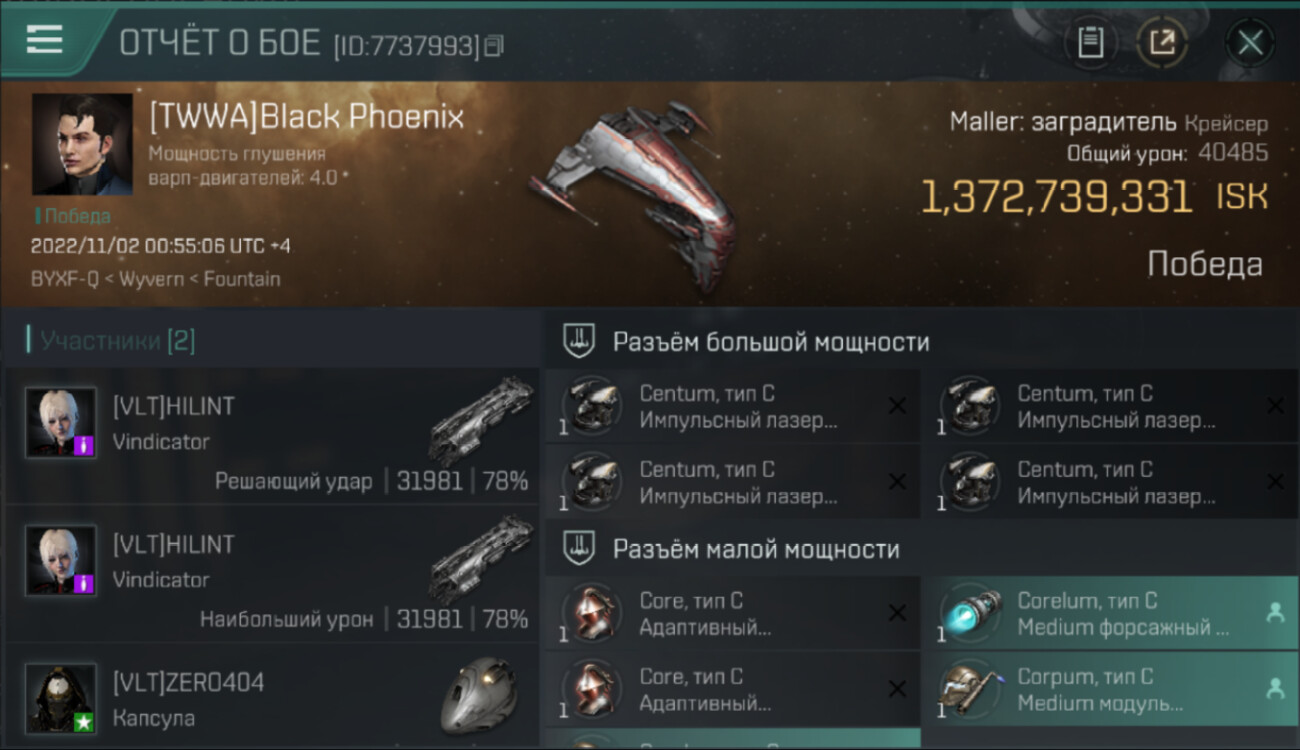
Task: Open HILINT final blow participant entry
Action: (x=272, y=435)
